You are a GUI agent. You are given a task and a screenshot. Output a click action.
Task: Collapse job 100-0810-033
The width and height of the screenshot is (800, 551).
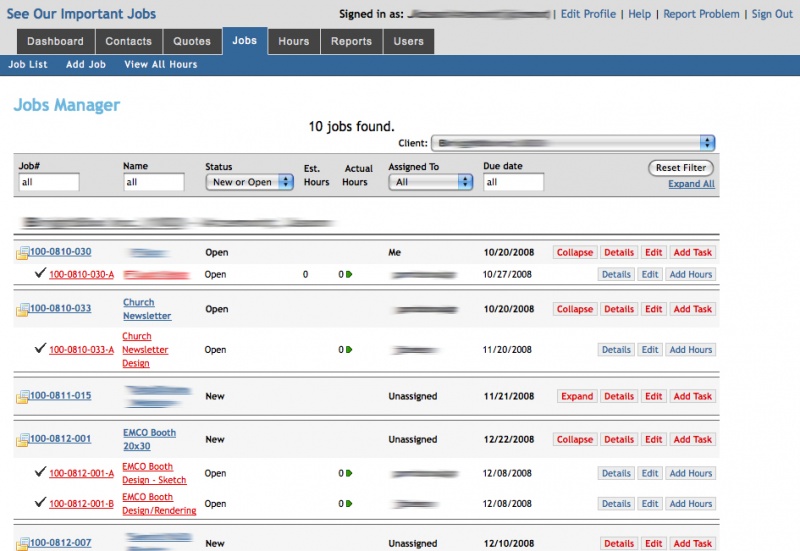[574, 309]
